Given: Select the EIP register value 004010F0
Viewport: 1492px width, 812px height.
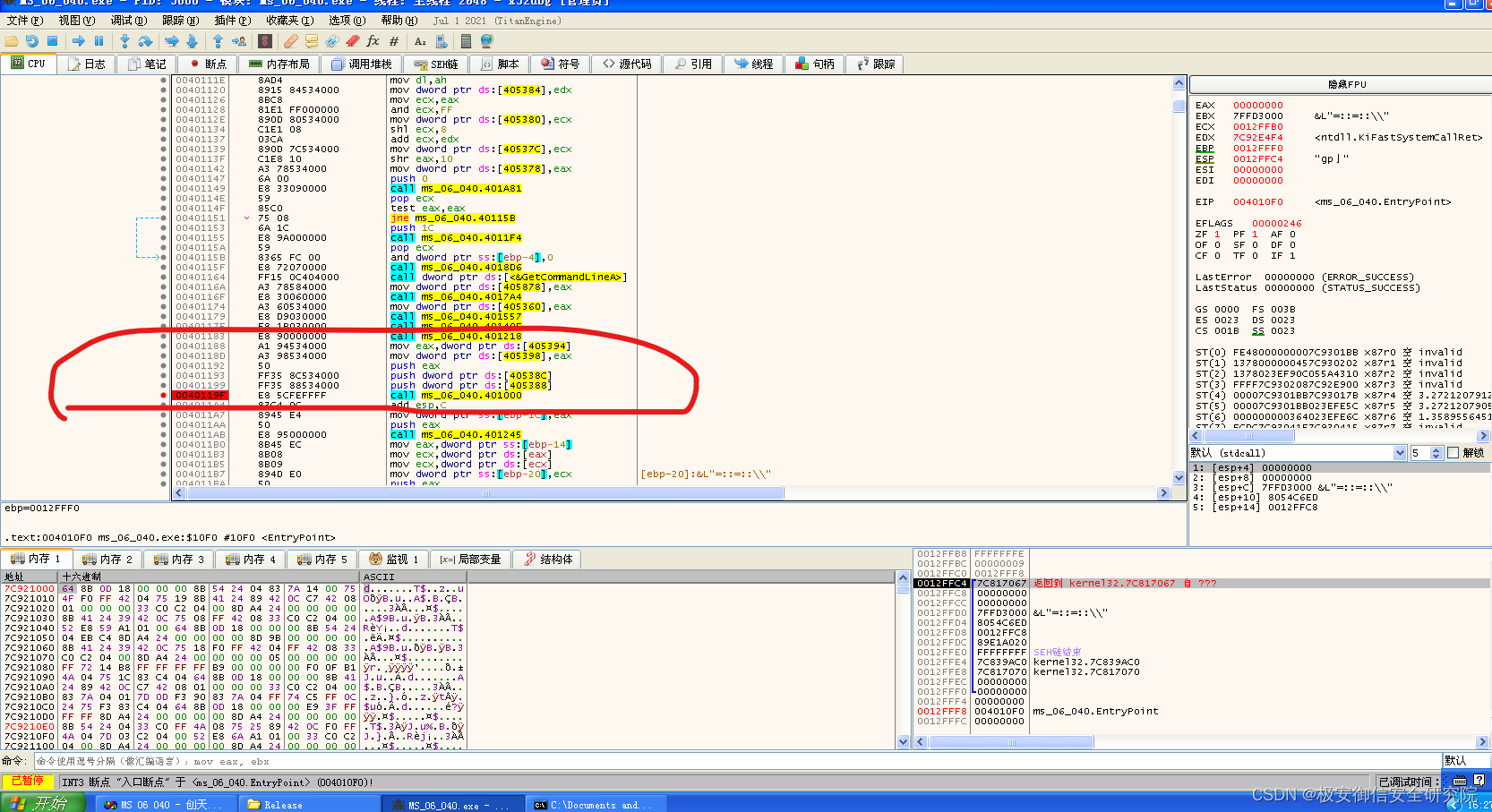Looking at the screenshot, I should pyautogui.click(x=1257, y=201).
